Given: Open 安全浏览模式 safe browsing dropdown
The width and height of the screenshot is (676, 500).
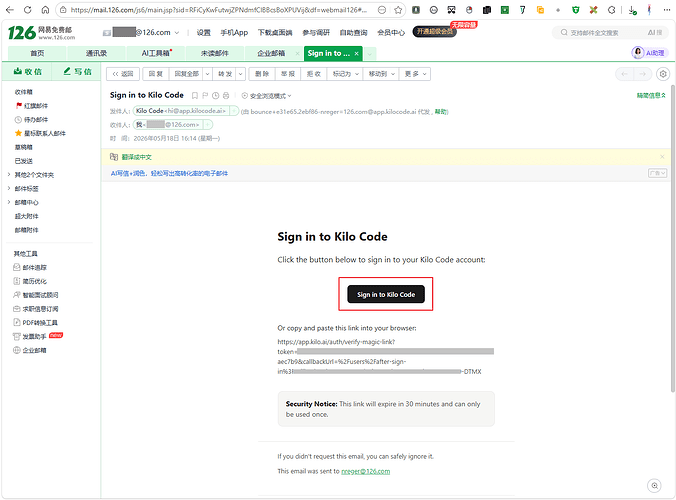Looking at the screenshot, I should tap(266, 96).
